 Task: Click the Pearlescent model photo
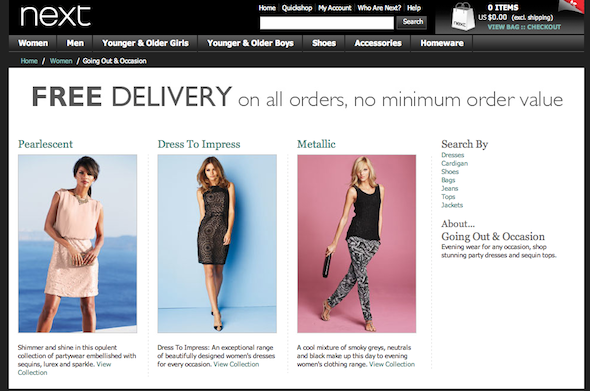(x=78, y=243)
